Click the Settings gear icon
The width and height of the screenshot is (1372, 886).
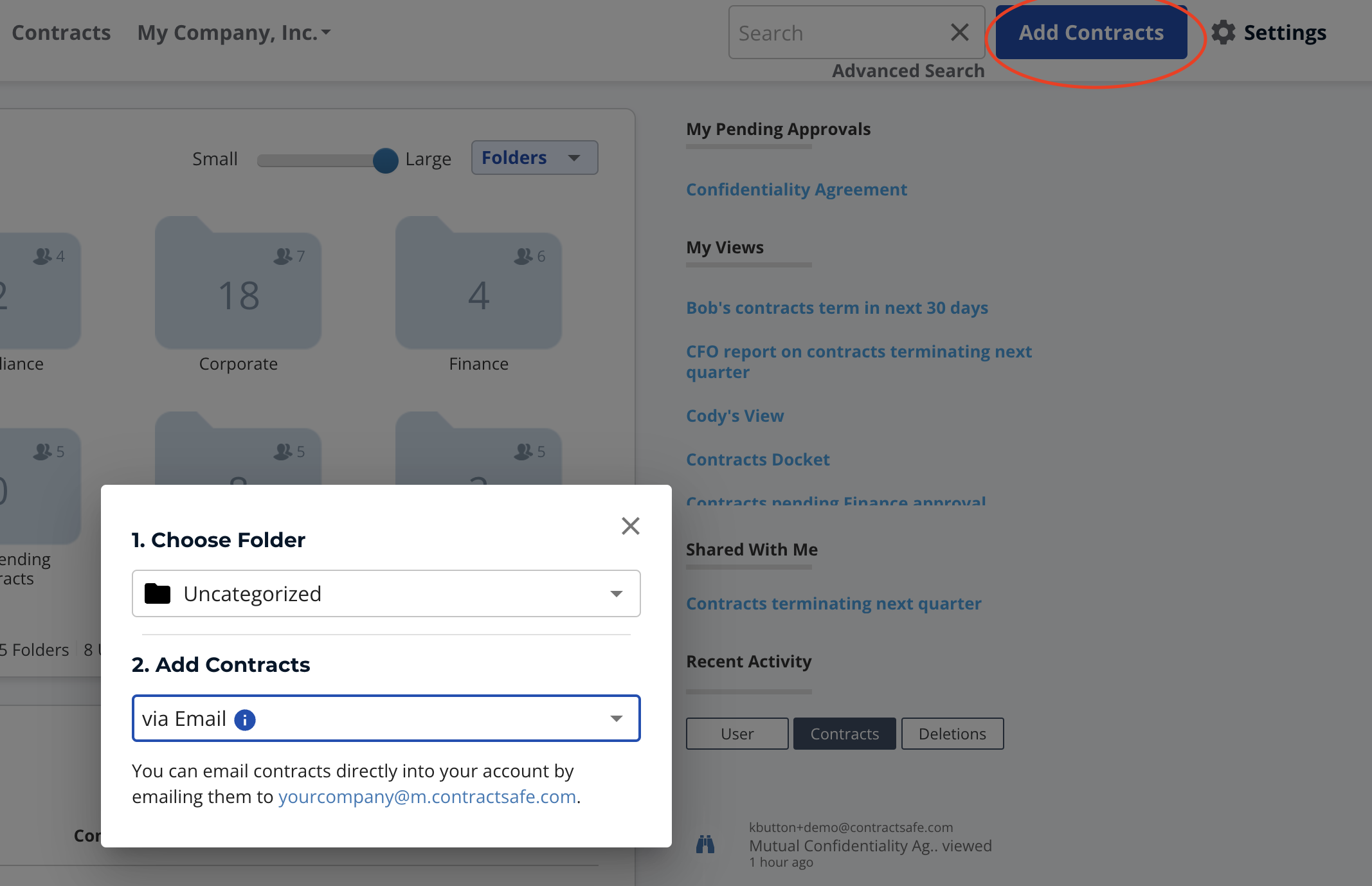pos(1223,32)
